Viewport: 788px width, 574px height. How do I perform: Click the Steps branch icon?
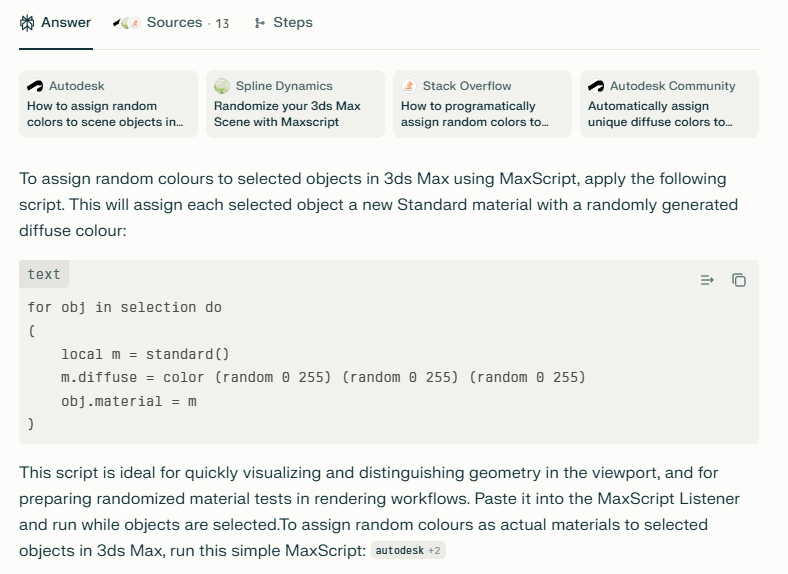pos(260,23)
